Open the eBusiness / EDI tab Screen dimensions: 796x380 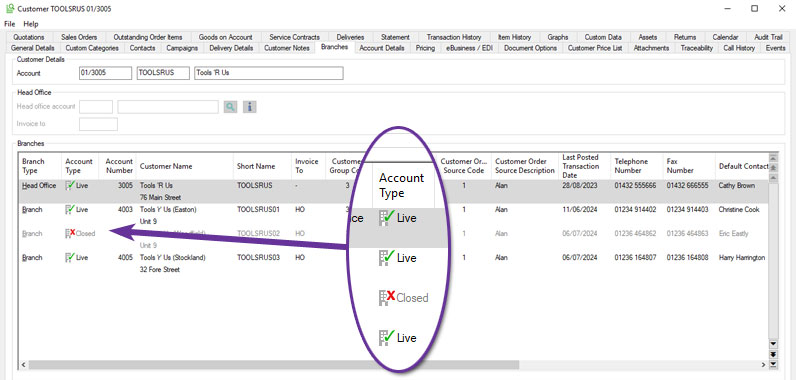[x=469, y=48]
